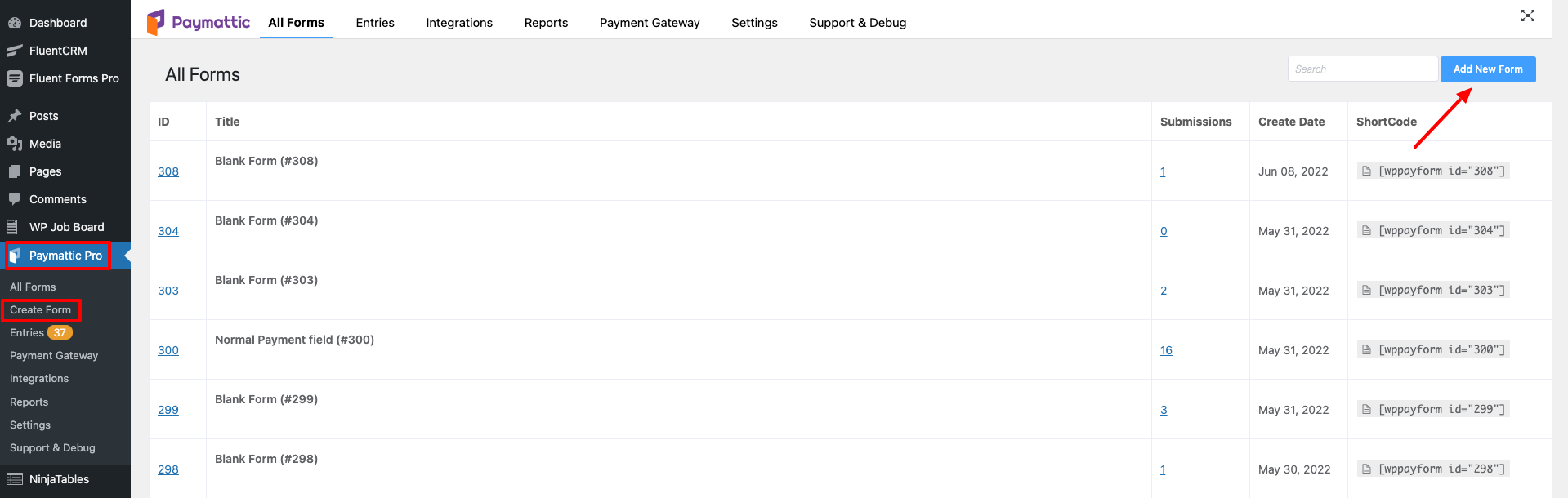The image size is (1568, 498).
Task: Click shortcode text [wppayform id="308"]
Action: tap(1441, 171)
